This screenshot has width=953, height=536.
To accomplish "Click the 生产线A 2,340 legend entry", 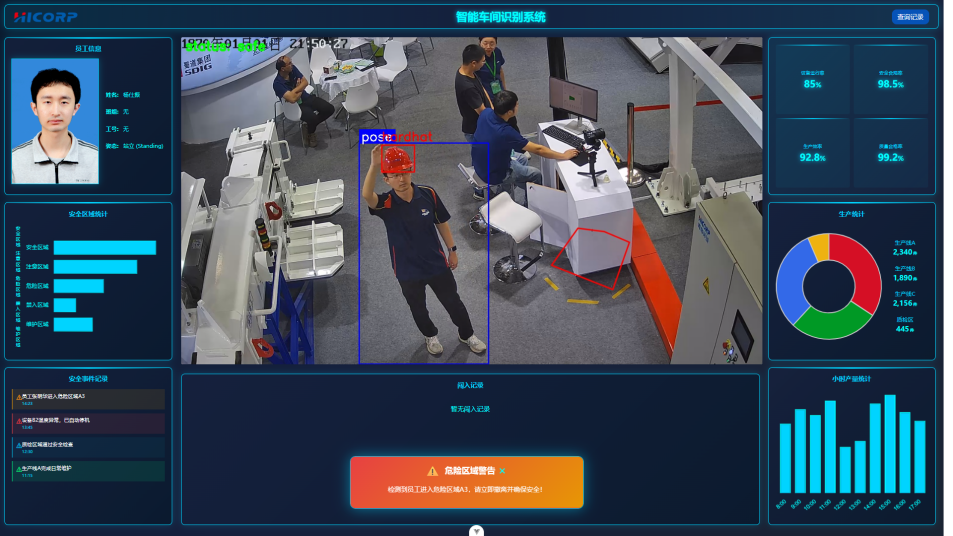I will [903, 247].
